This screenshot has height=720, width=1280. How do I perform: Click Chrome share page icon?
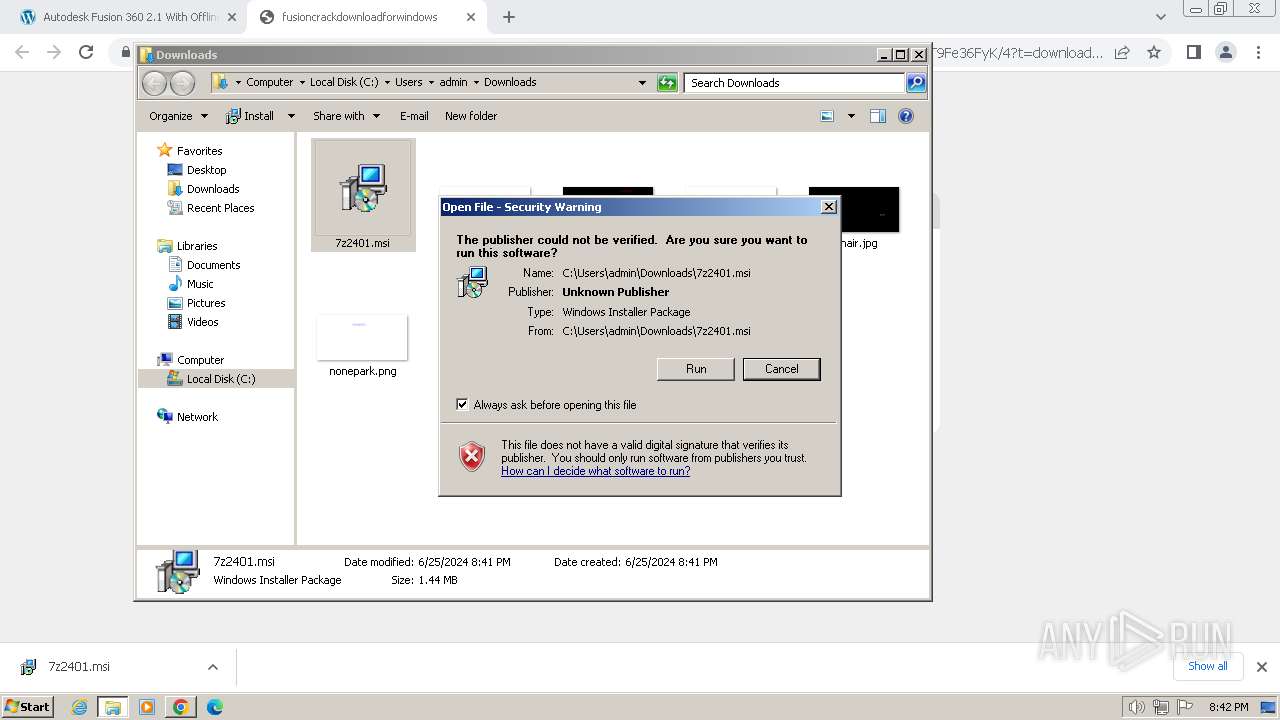pos(1122,52)
